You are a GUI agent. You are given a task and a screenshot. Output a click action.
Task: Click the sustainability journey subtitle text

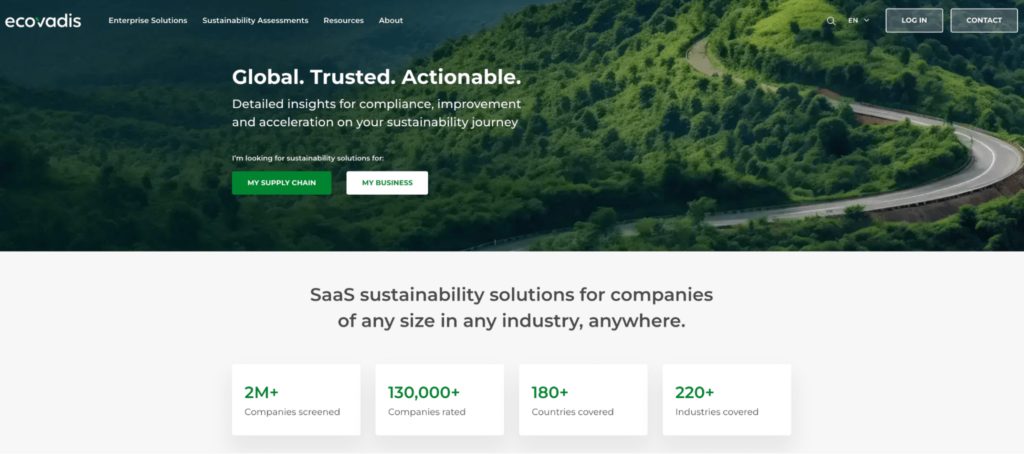pos(376,113)
